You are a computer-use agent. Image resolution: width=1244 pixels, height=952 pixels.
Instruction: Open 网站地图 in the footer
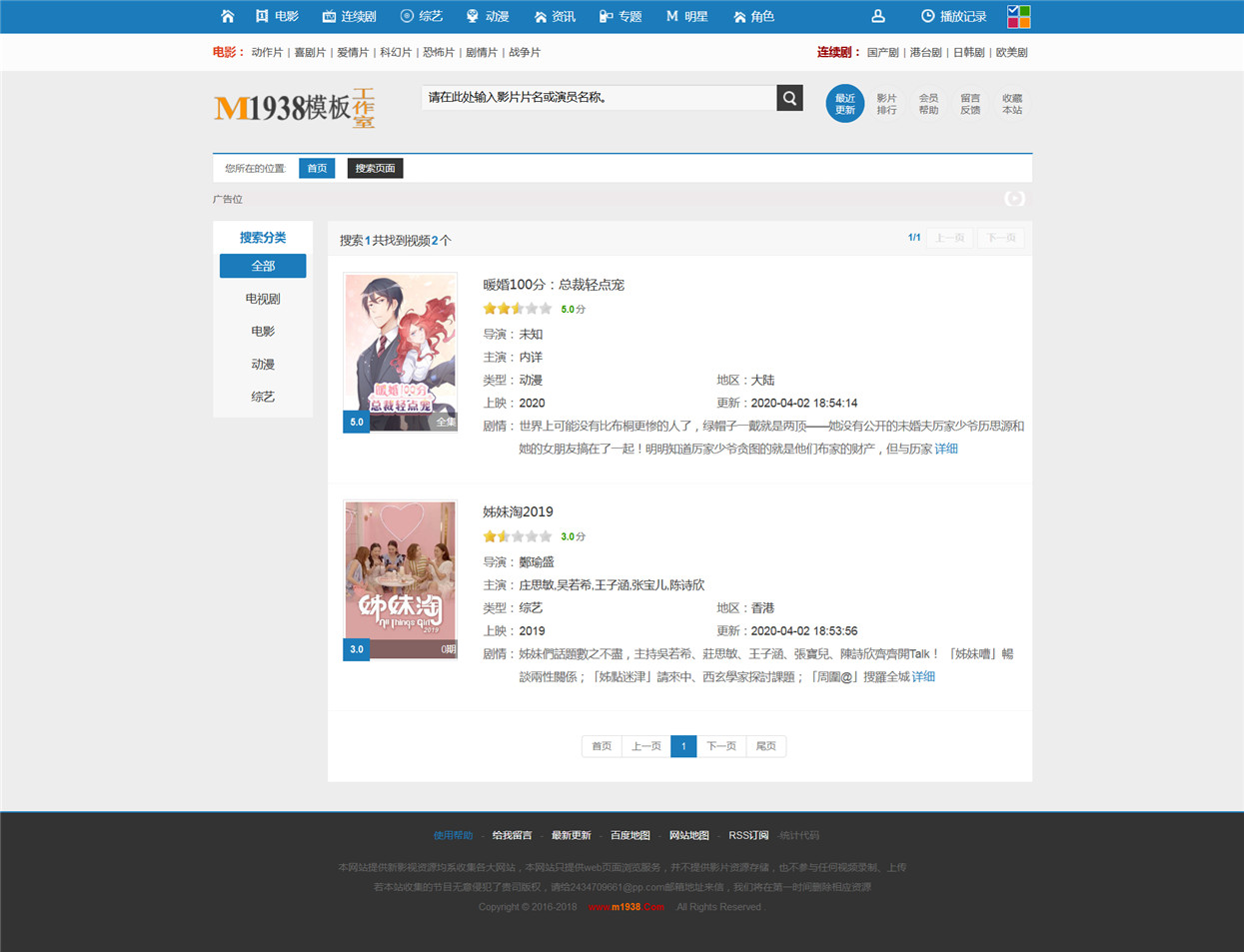pos(688,835)
